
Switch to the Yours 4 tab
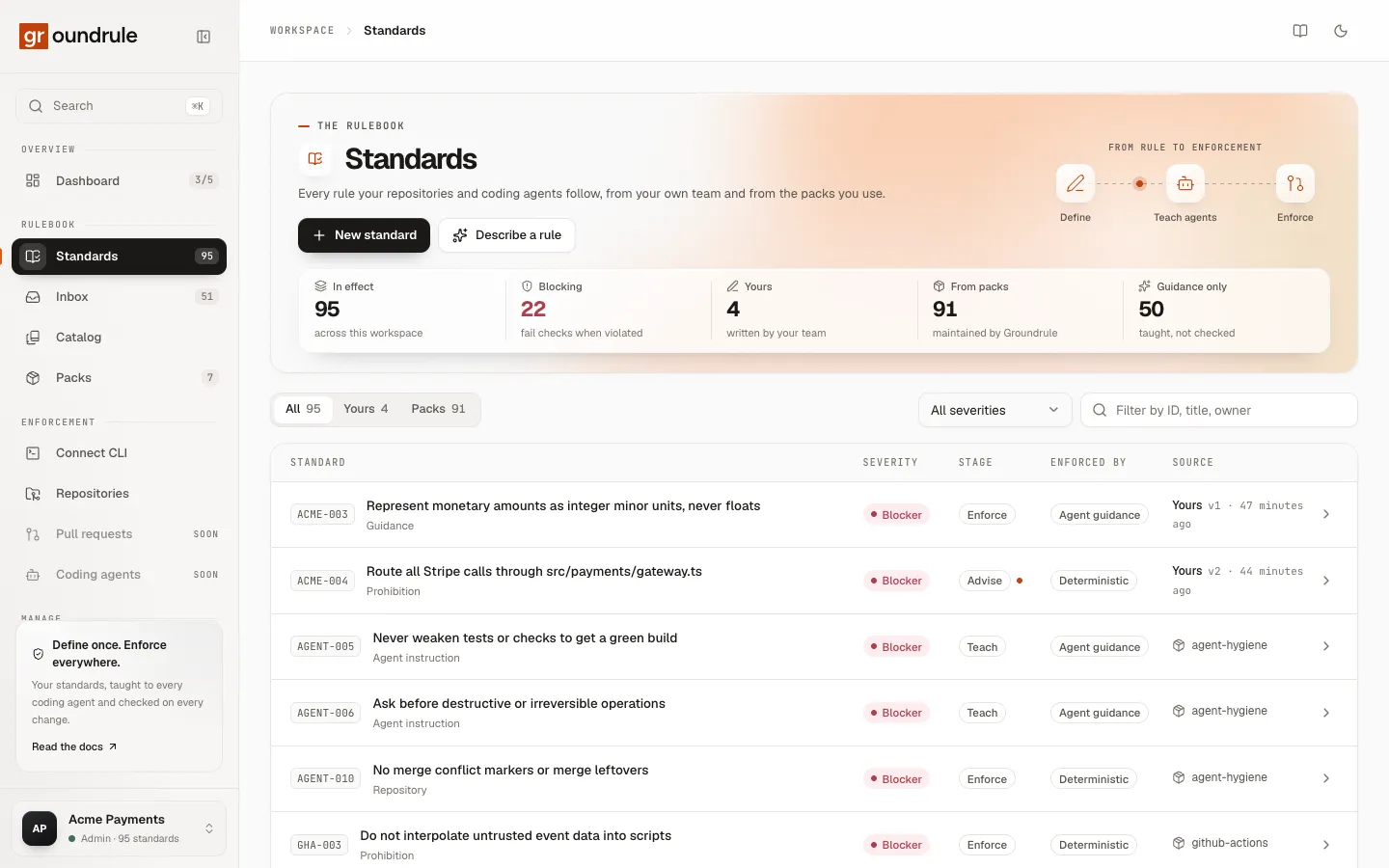[x=366, y=409]
